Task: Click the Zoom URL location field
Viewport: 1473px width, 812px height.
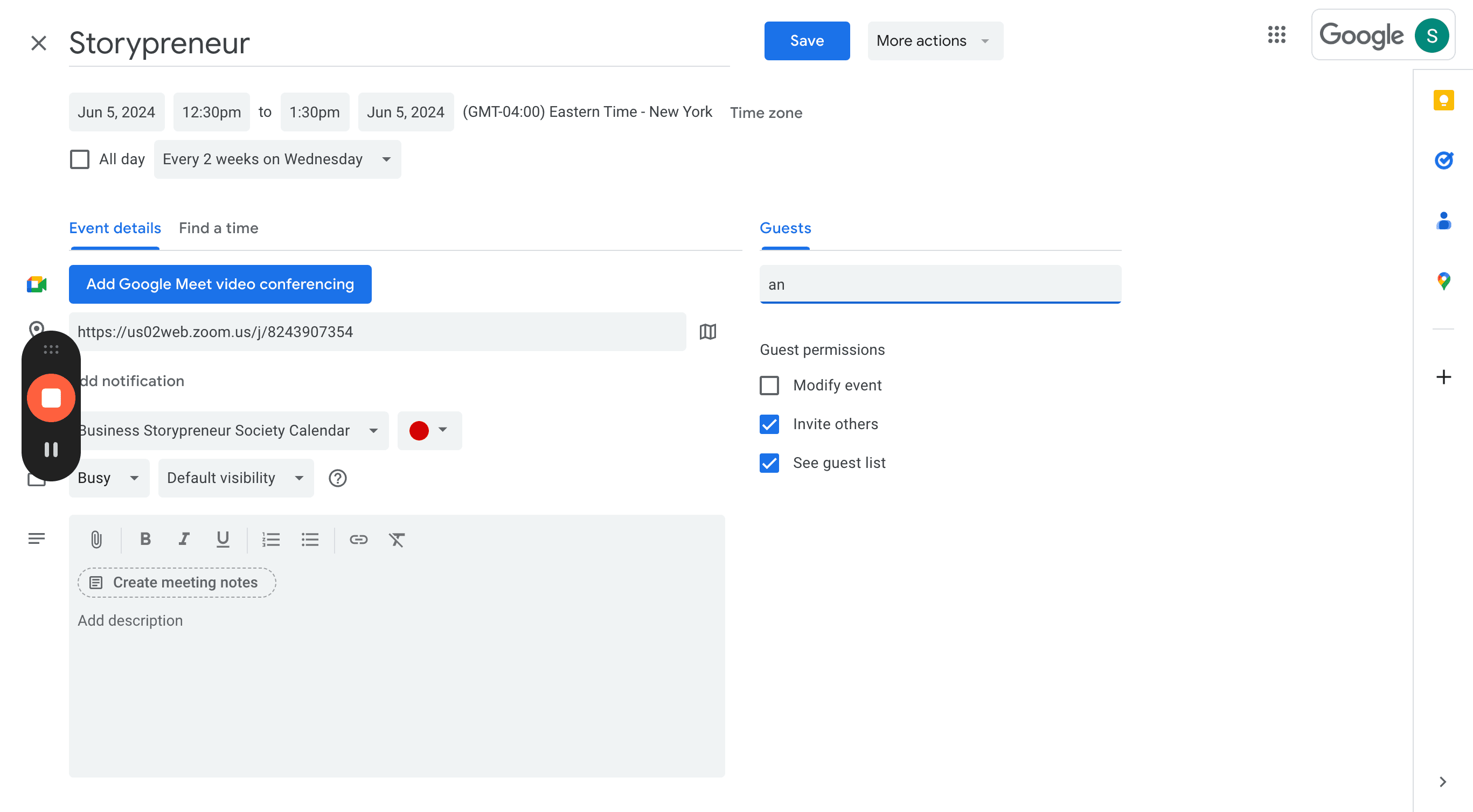Action: [377, 332]
